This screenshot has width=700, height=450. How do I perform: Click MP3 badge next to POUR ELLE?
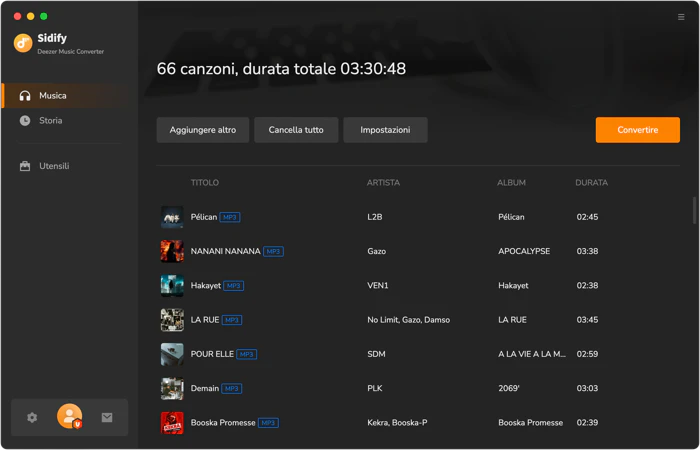pos(246,354)
